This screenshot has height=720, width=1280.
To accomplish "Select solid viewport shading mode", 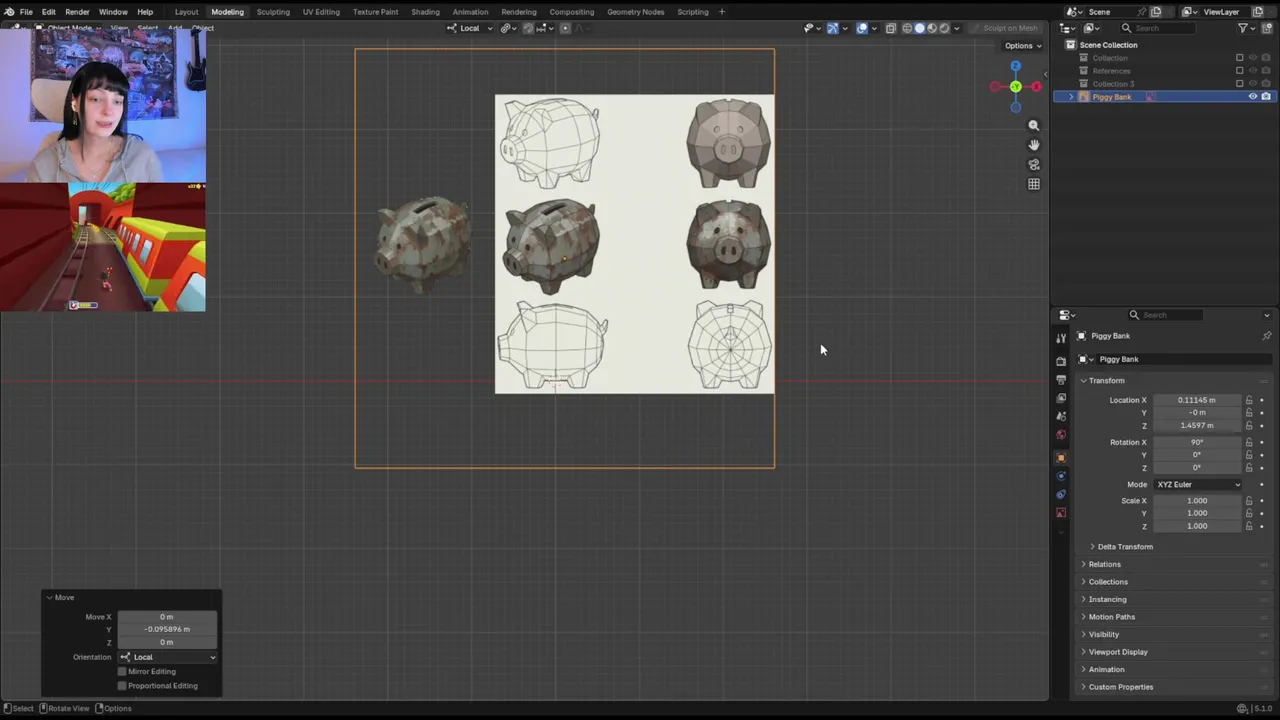I will [919, 28].
